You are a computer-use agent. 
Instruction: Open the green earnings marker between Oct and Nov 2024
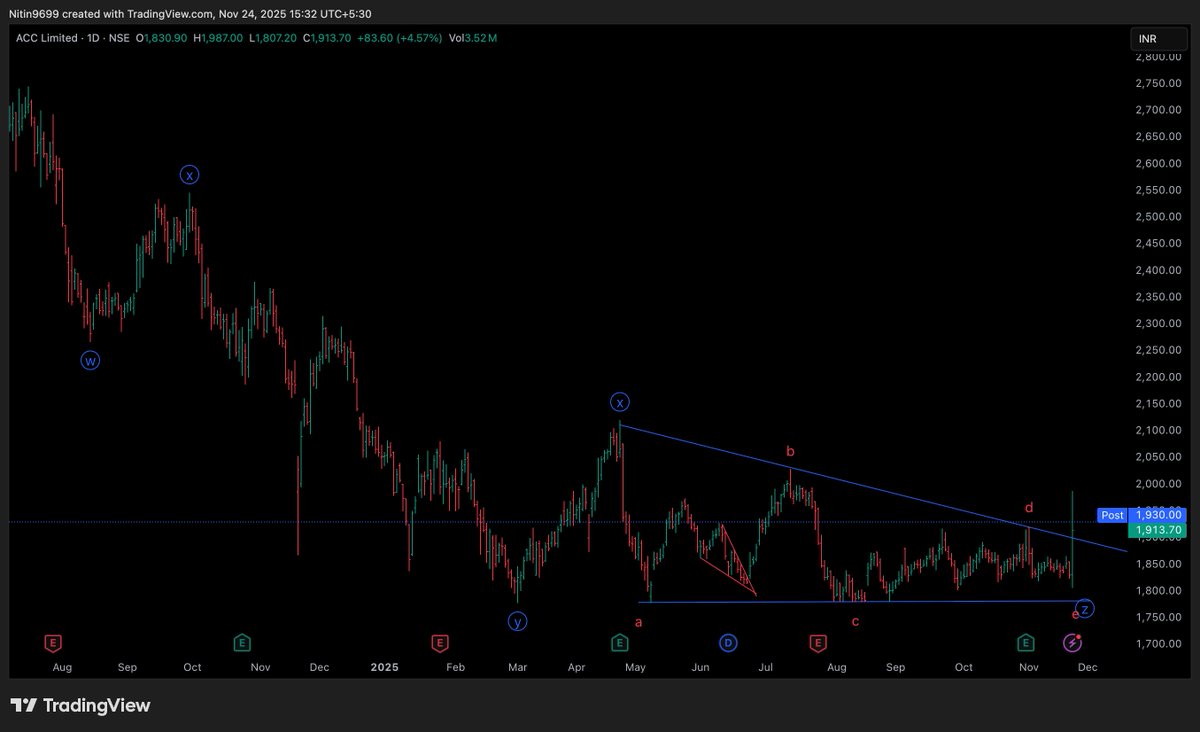(x=241, y=642)
